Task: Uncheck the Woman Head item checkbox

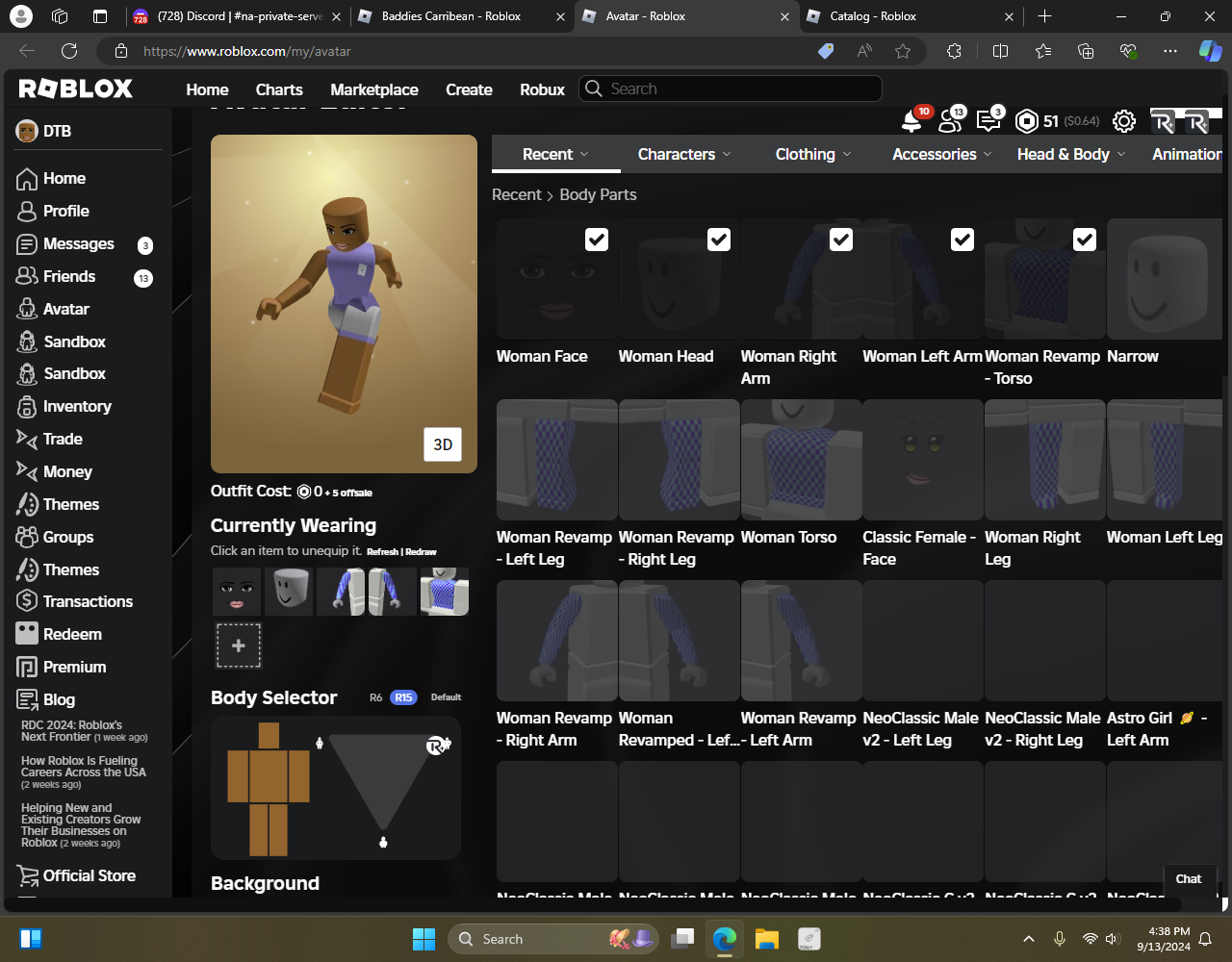Action: [719, 240]
